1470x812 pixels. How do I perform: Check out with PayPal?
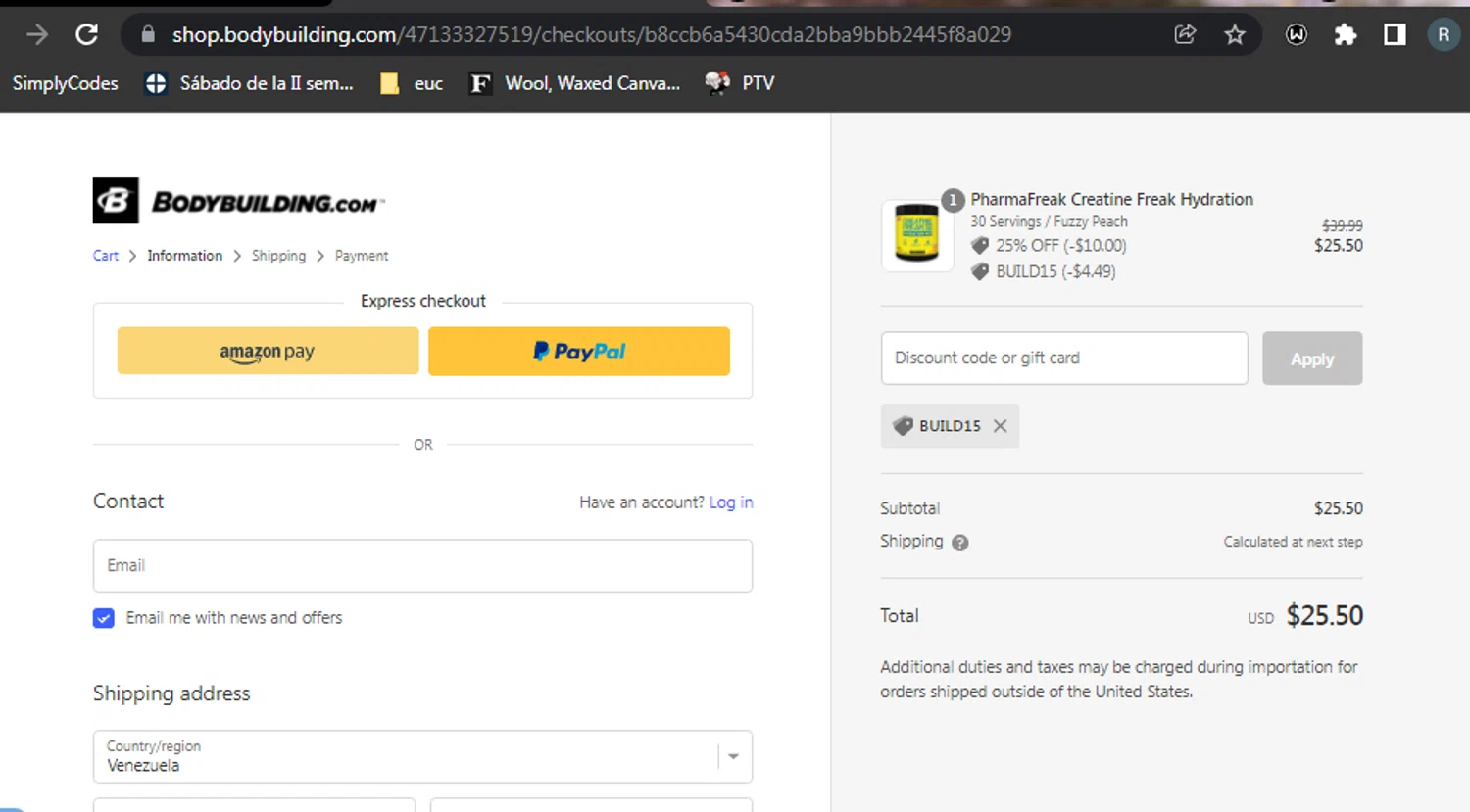(579, 351)
